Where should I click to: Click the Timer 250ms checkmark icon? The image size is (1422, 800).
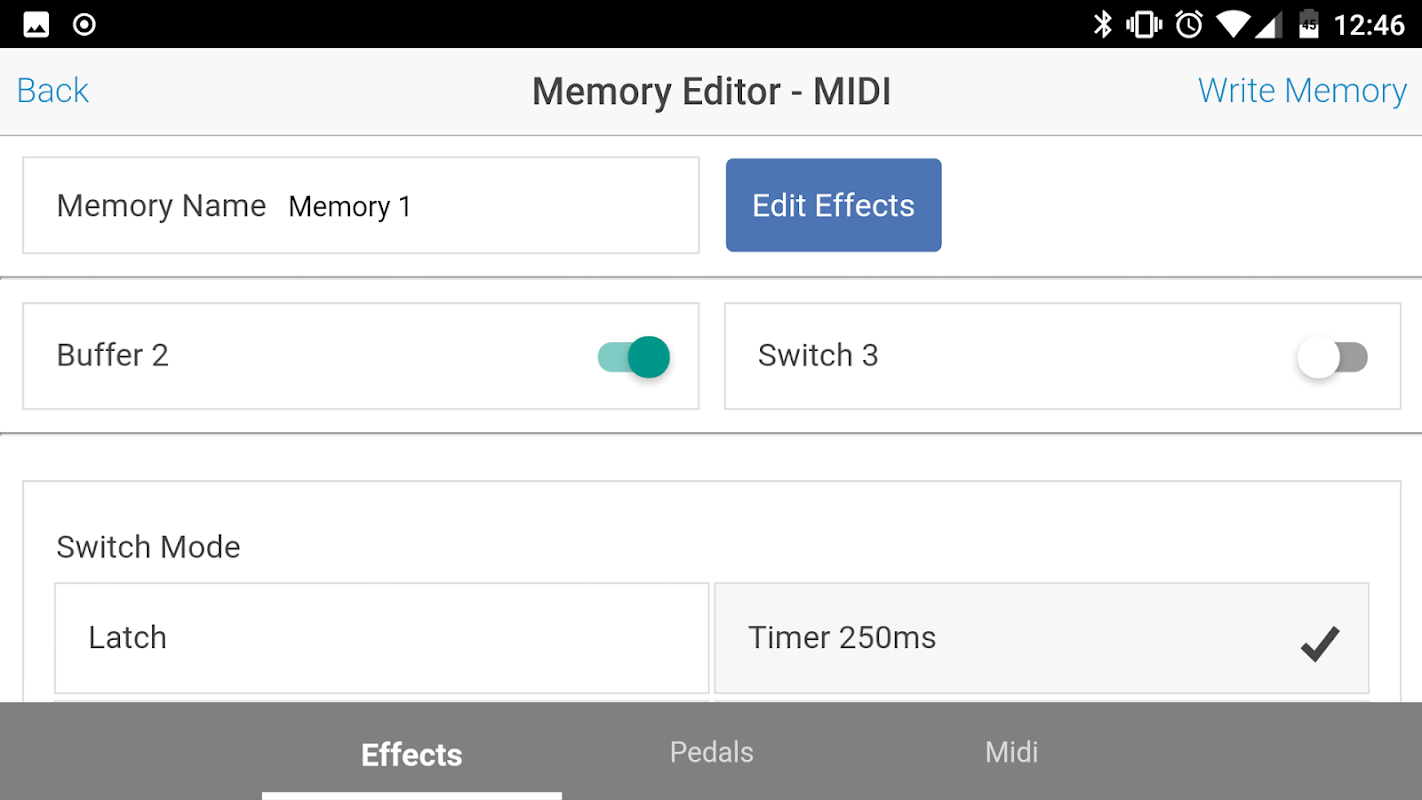[1319, 643]
